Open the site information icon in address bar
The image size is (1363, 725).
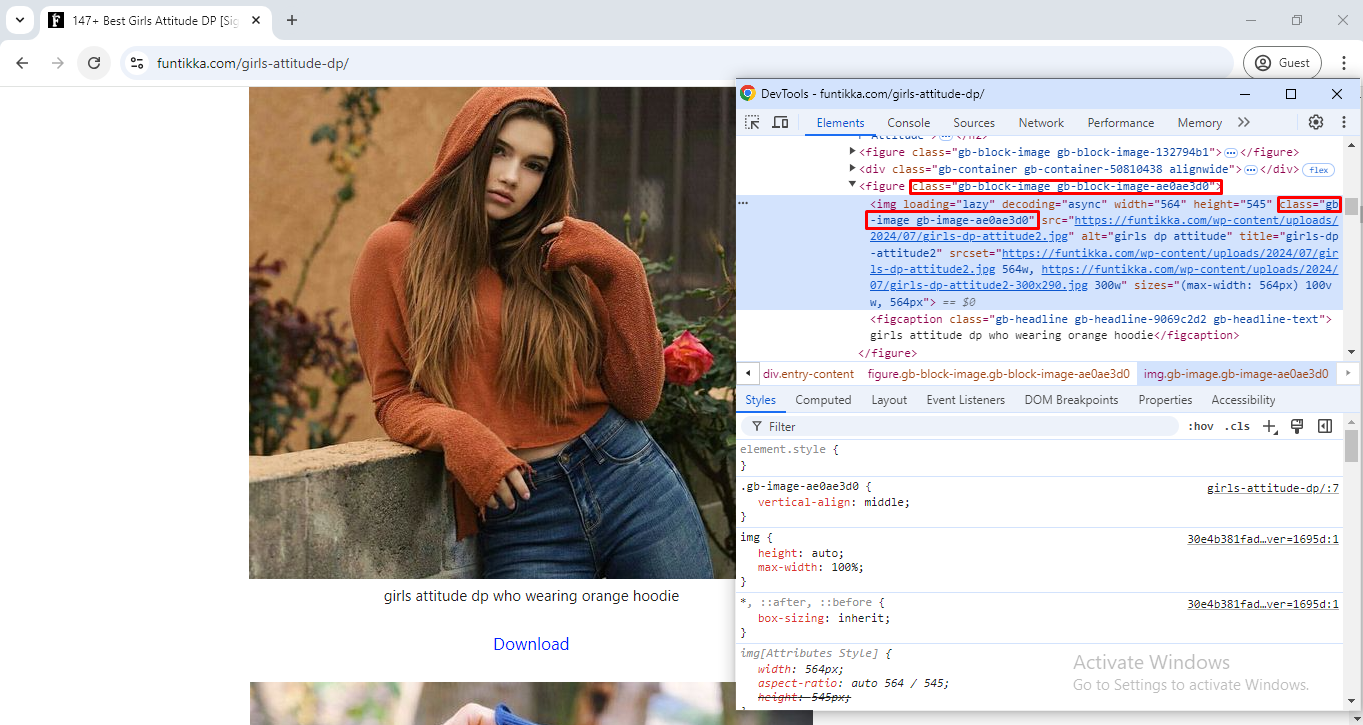coord(138,62)
